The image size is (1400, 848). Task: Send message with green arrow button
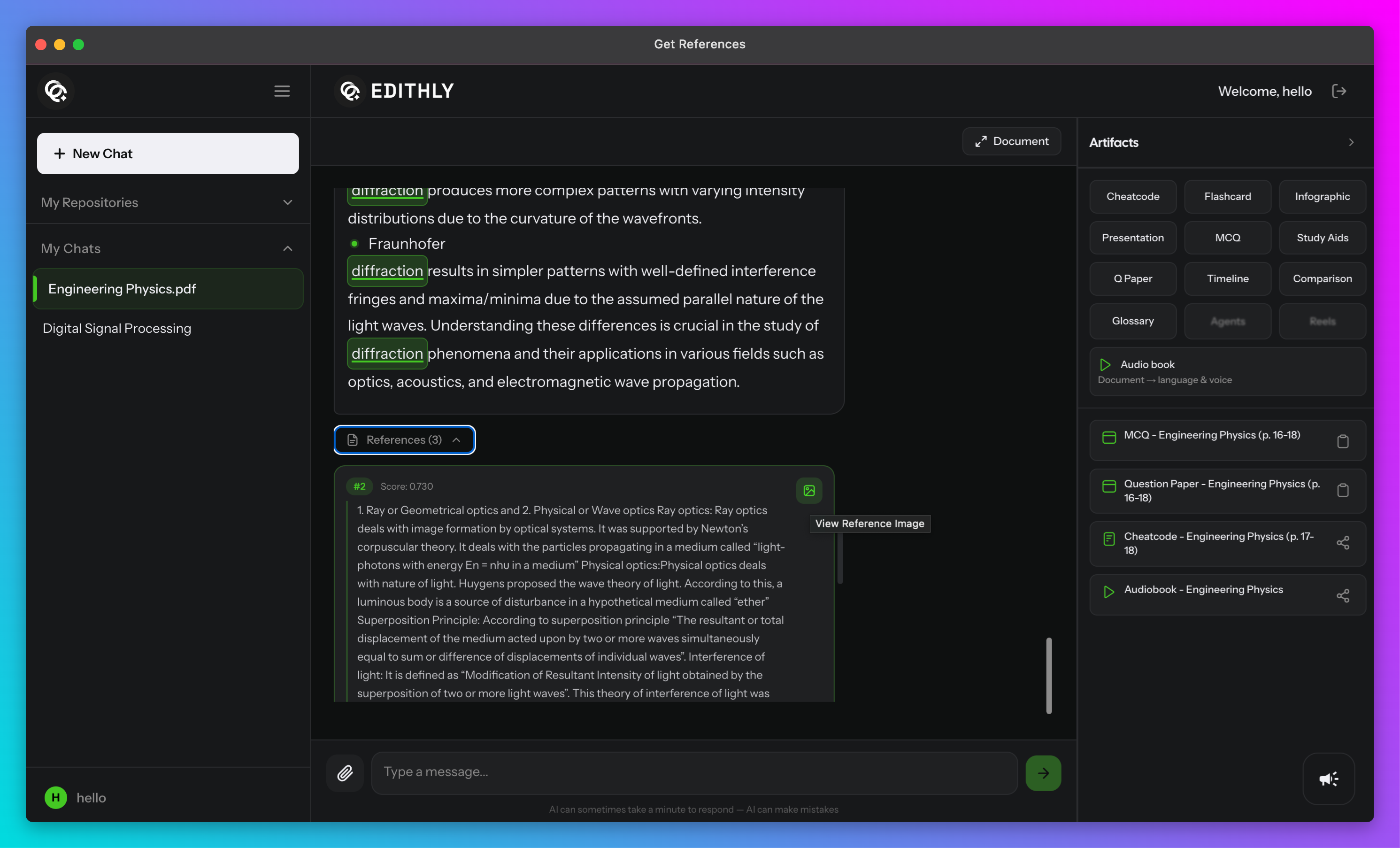1043,773
